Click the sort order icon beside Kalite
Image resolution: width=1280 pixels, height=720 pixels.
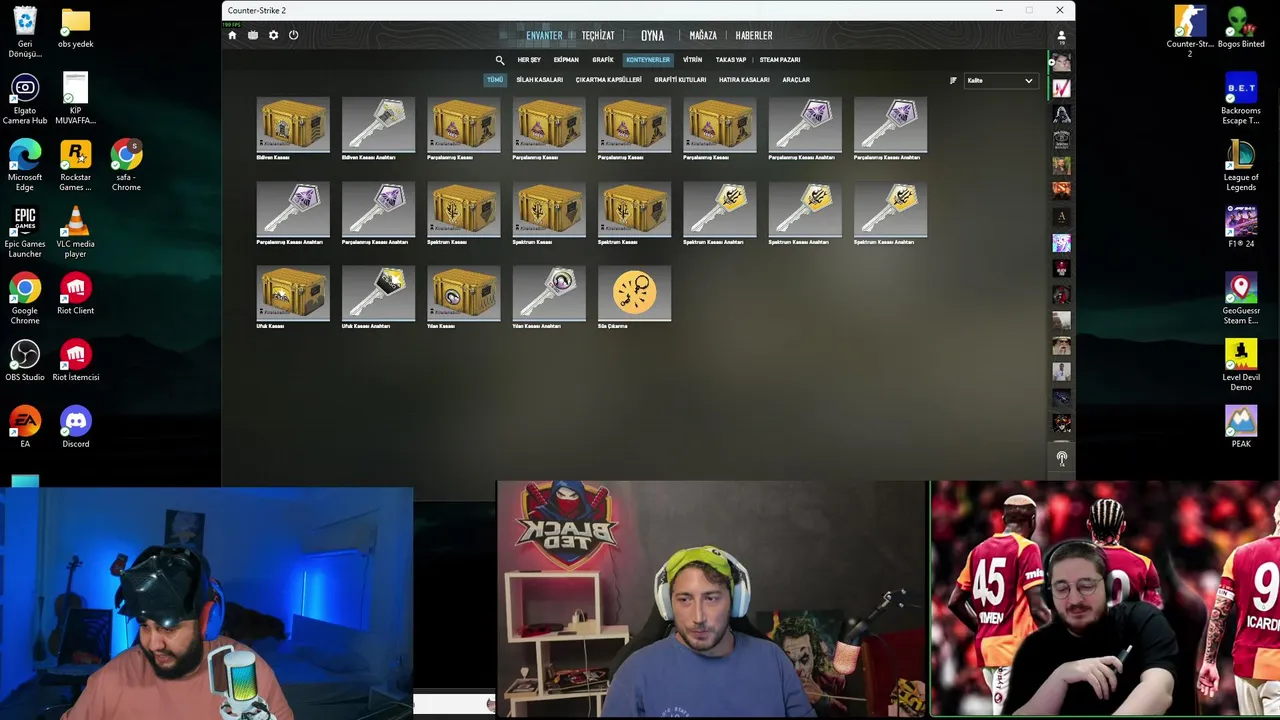click(953, 80)
